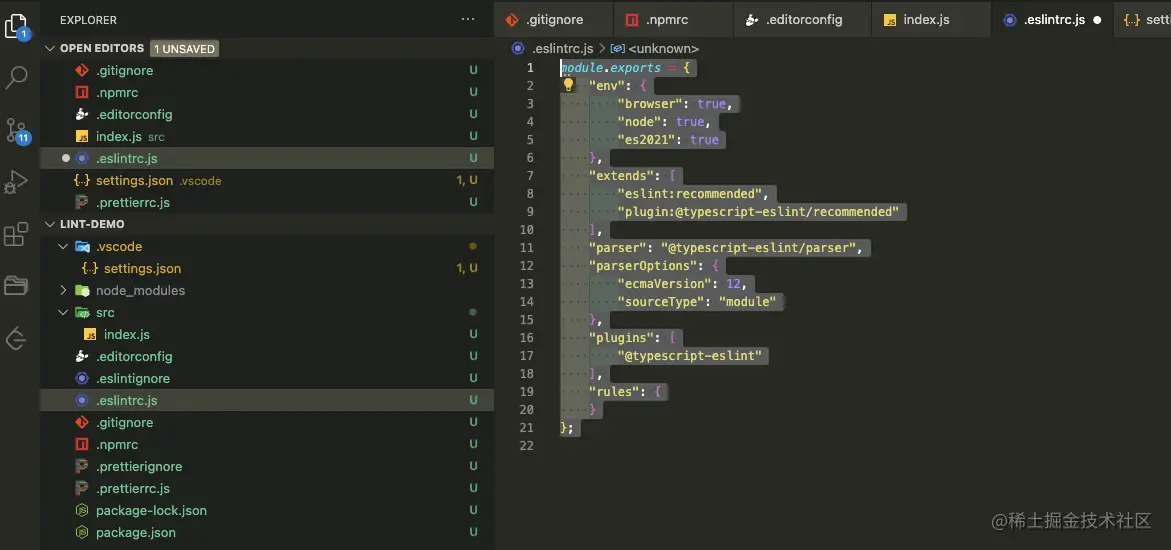
Task: Open .editorconfig in LINT-DEMO tree
Action: click(x=267, y=356)
